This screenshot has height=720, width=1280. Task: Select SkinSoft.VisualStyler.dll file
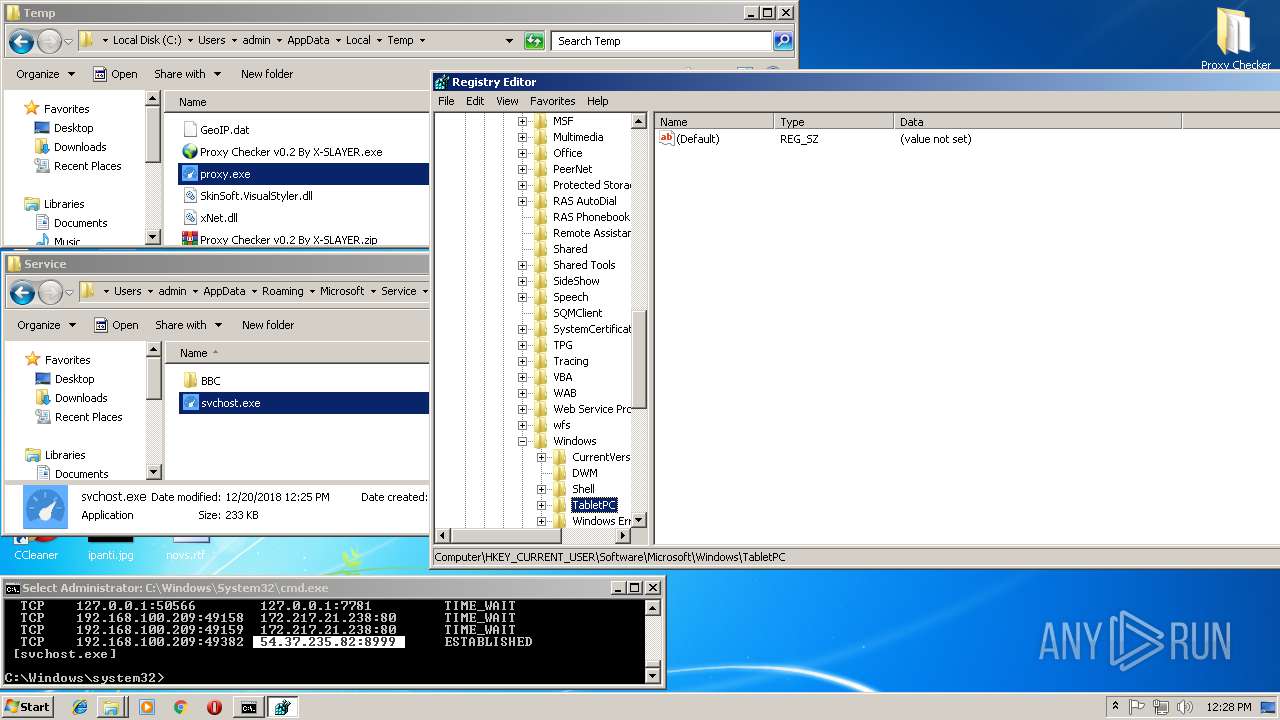(x=256, y=196)
